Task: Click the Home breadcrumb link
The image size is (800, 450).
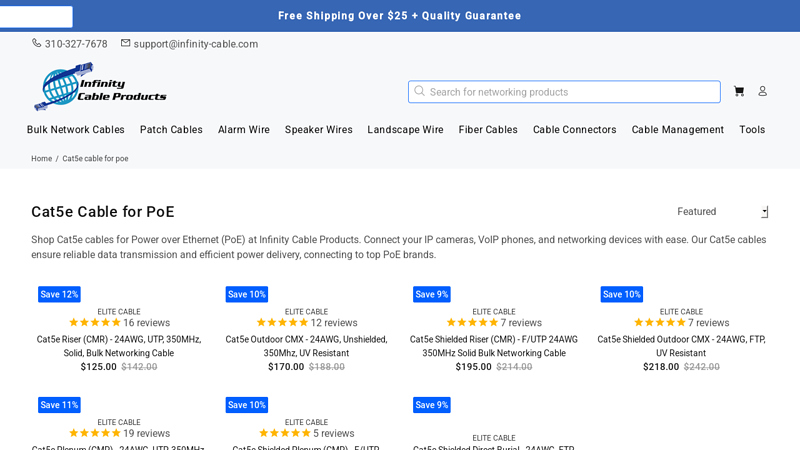Action: coord(41,159)
